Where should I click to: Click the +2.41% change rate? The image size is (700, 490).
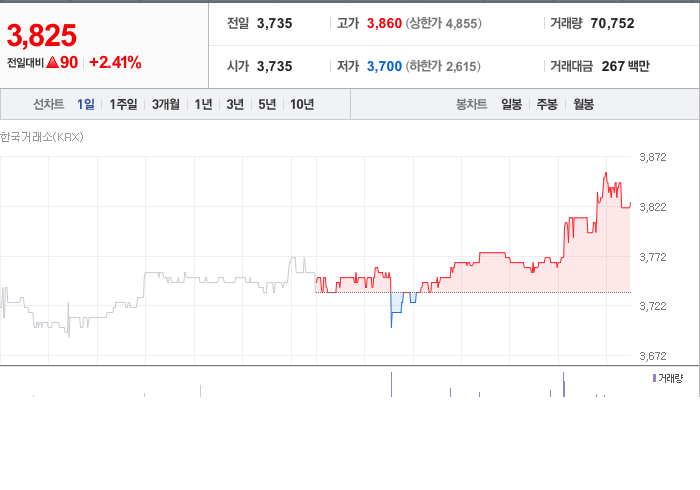click(x=115, y=62)
